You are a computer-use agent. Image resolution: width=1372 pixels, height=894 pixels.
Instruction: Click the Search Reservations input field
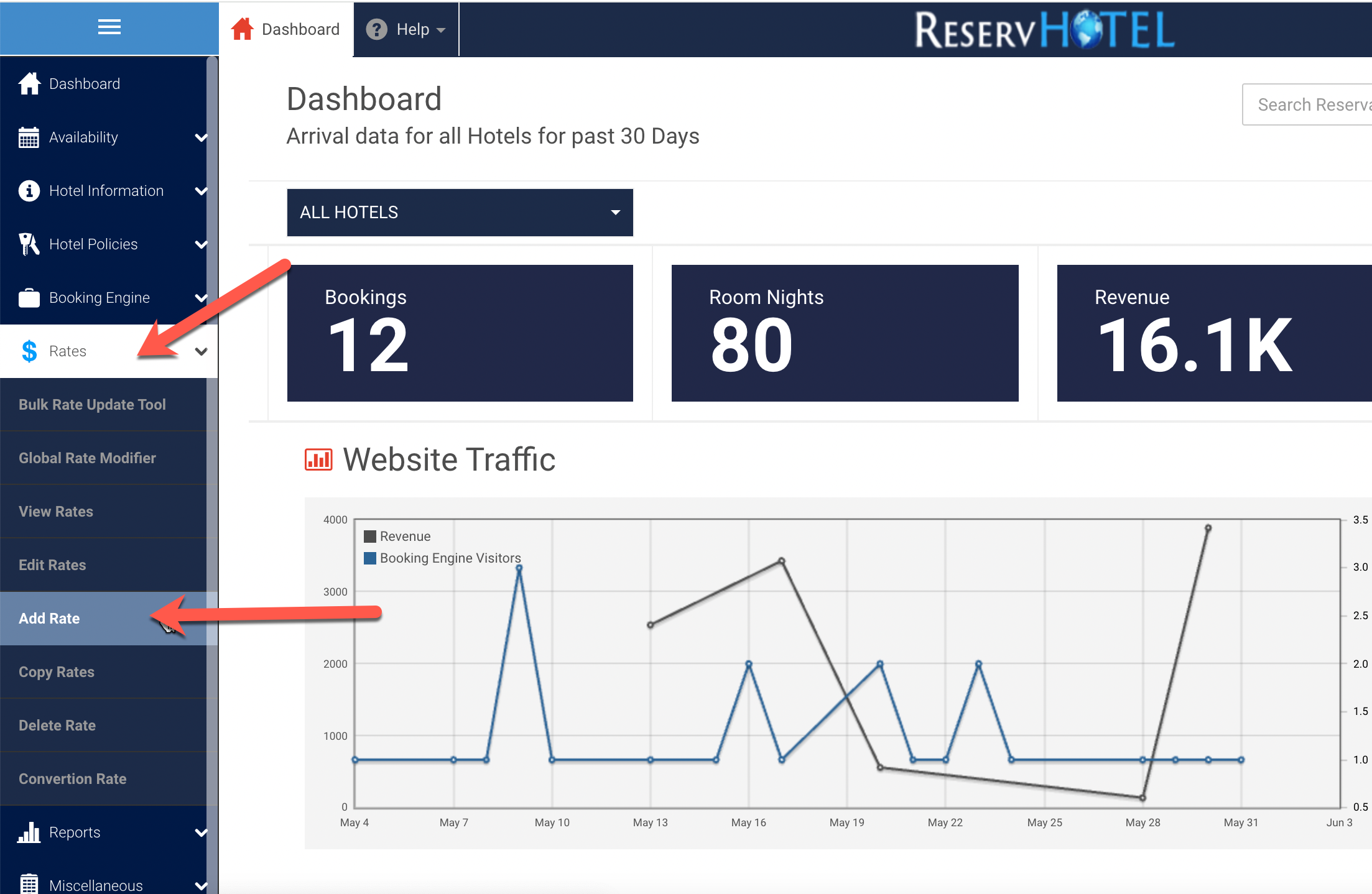[1306, 104]
